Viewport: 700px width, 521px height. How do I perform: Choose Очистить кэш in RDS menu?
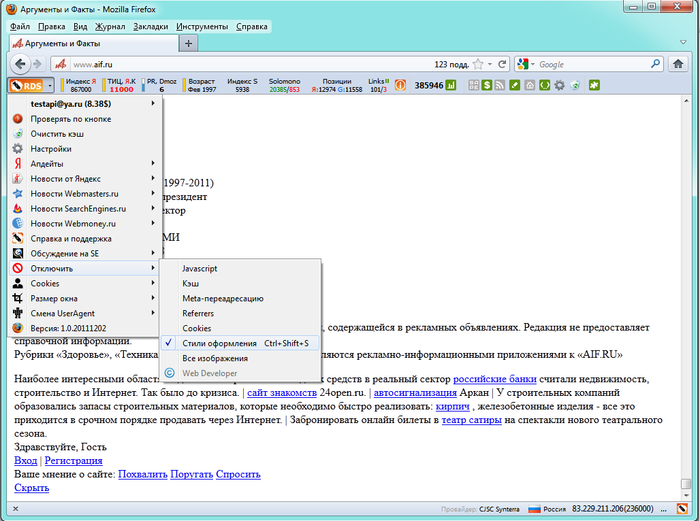(x=85, y=134)
